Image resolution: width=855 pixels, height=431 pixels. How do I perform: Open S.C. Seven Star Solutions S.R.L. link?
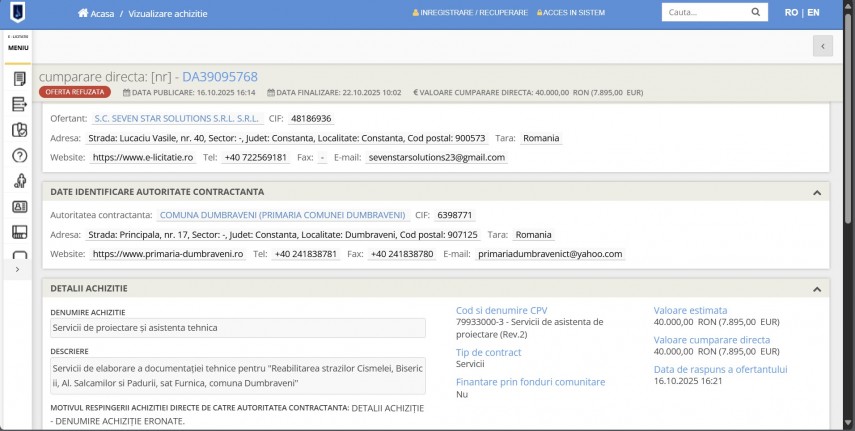tap(176, 118)
